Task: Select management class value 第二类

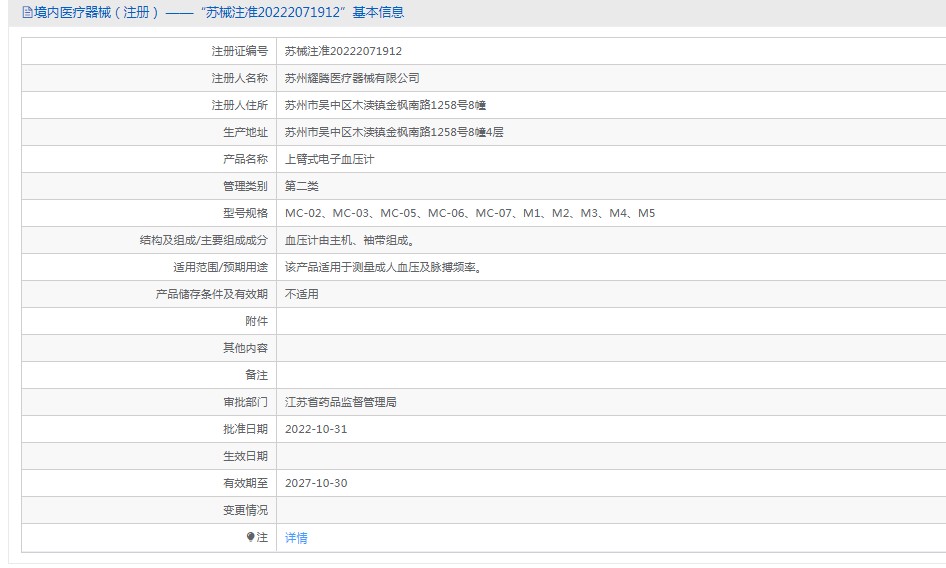Action: (302, 186)
